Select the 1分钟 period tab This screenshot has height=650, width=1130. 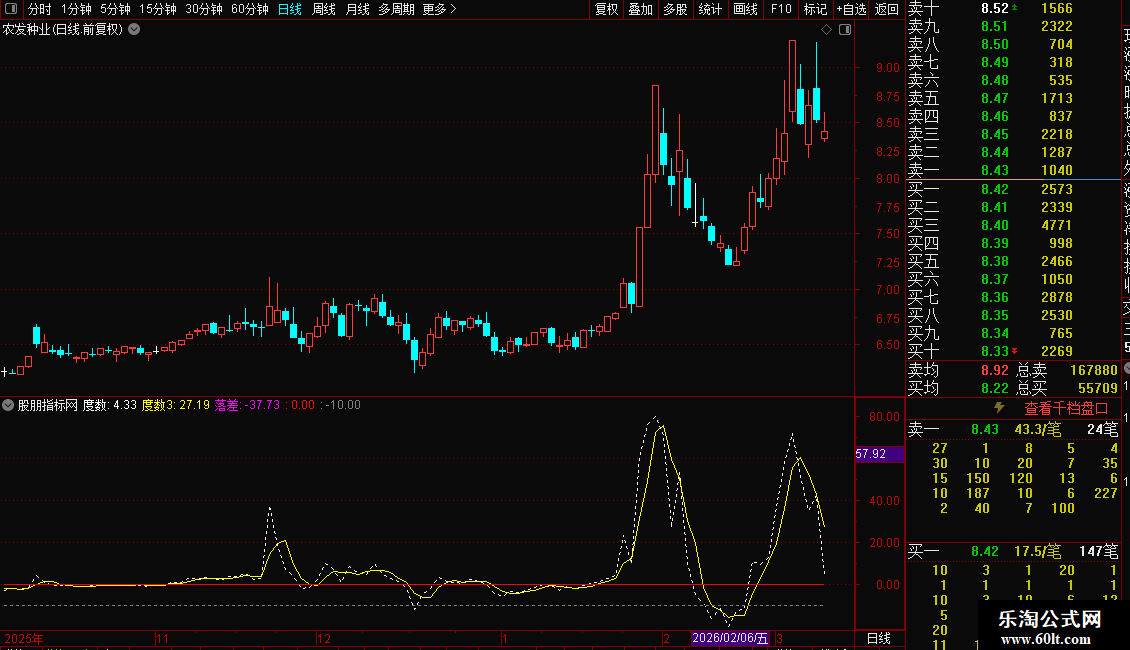tap(76, 9)
